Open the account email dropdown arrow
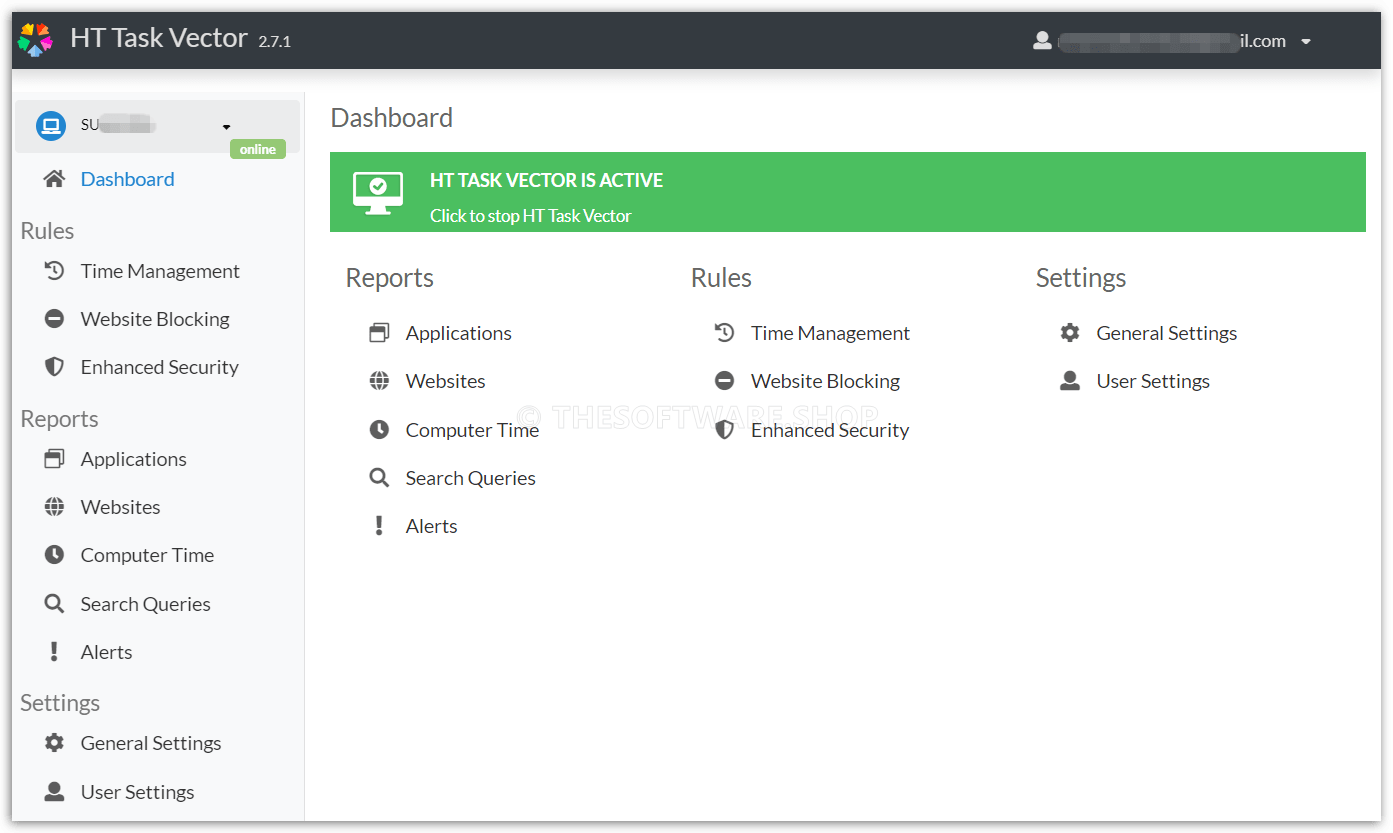Image resolution: width=1393 pixels, height=833 pixels. click(x=1305, y=42)
